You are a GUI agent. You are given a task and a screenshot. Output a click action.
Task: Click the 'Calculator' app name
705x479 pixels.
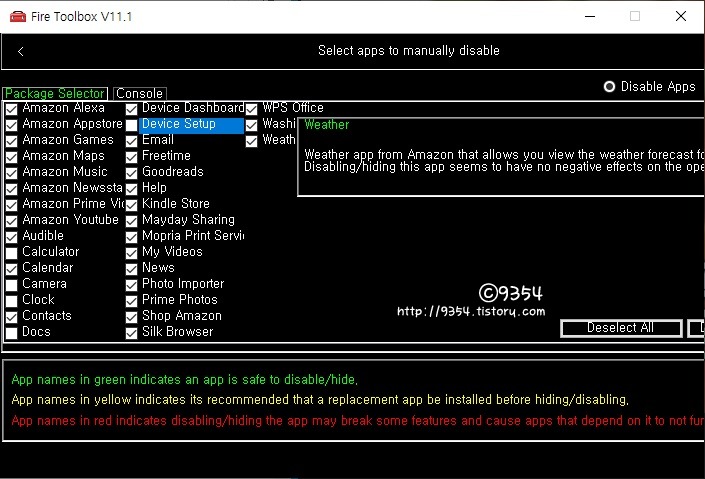(51, 251)
